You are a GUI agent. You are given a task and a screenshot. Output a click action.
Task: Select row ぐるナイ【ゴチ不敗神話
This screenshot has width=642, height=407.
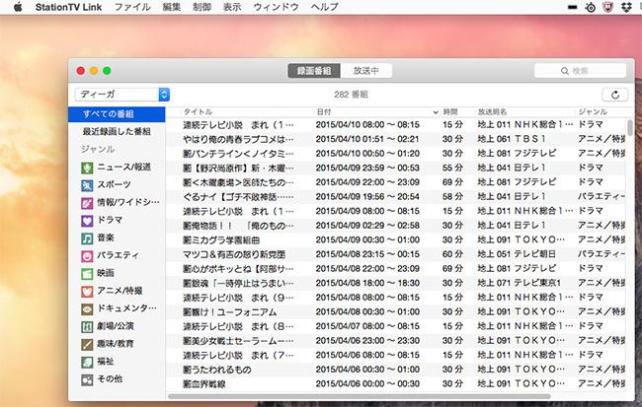[x=396, y=197]
